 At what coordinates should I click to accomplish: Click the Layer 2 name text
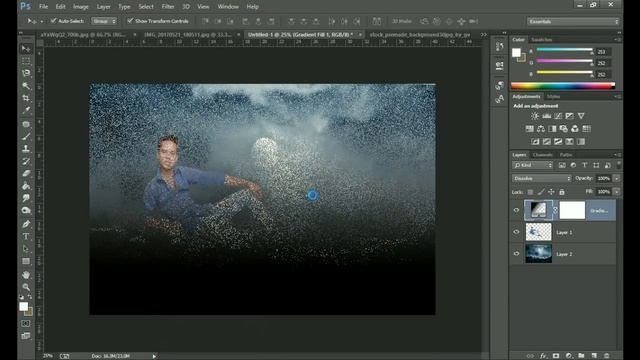click(564, 254)
